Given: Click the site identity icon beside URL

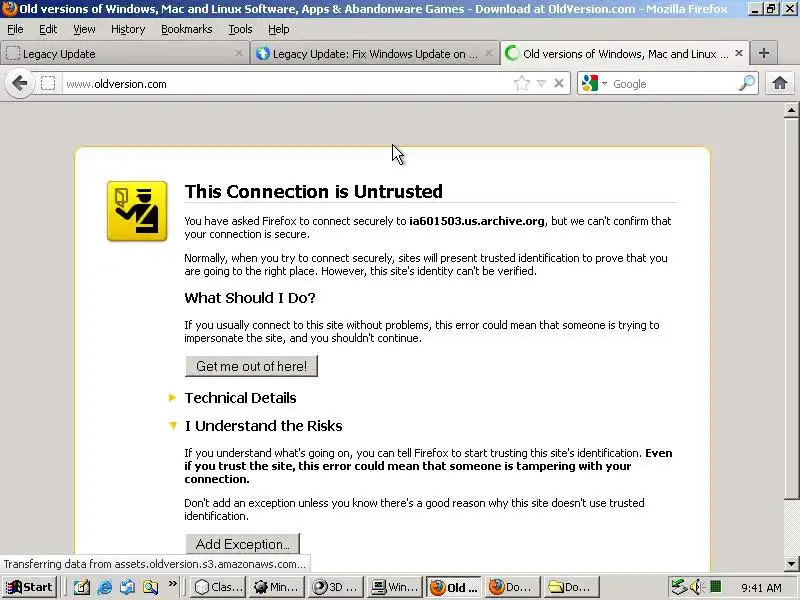Looking at the screenshot, I should pyautogui.click(x=48, y=83).
